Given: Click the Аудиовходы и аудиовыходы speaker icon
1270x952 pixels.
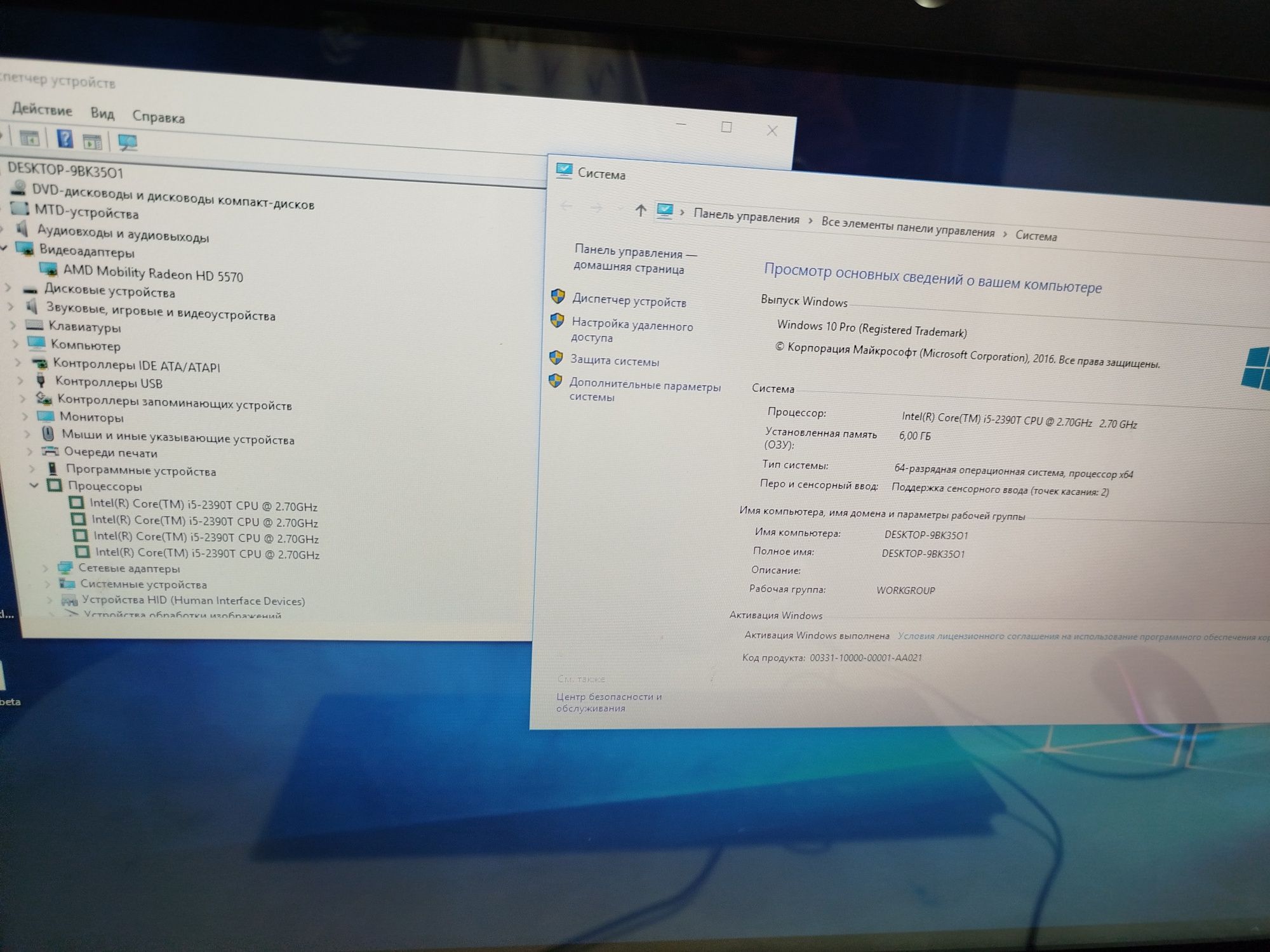Looking at the screenshot, I should [x=23, y=228].
